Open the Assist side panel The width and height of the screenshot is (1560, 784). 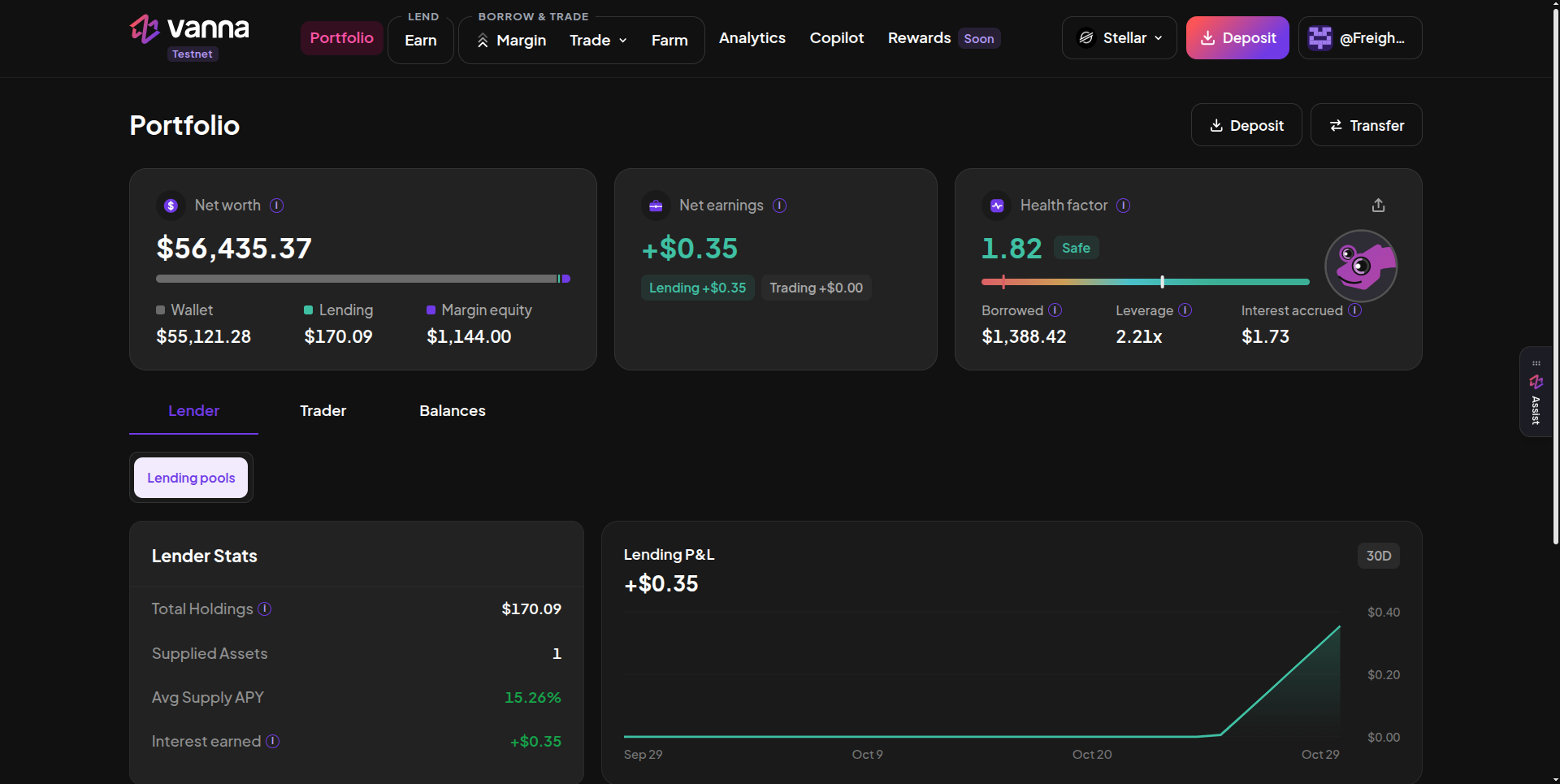click(1536, 392)
